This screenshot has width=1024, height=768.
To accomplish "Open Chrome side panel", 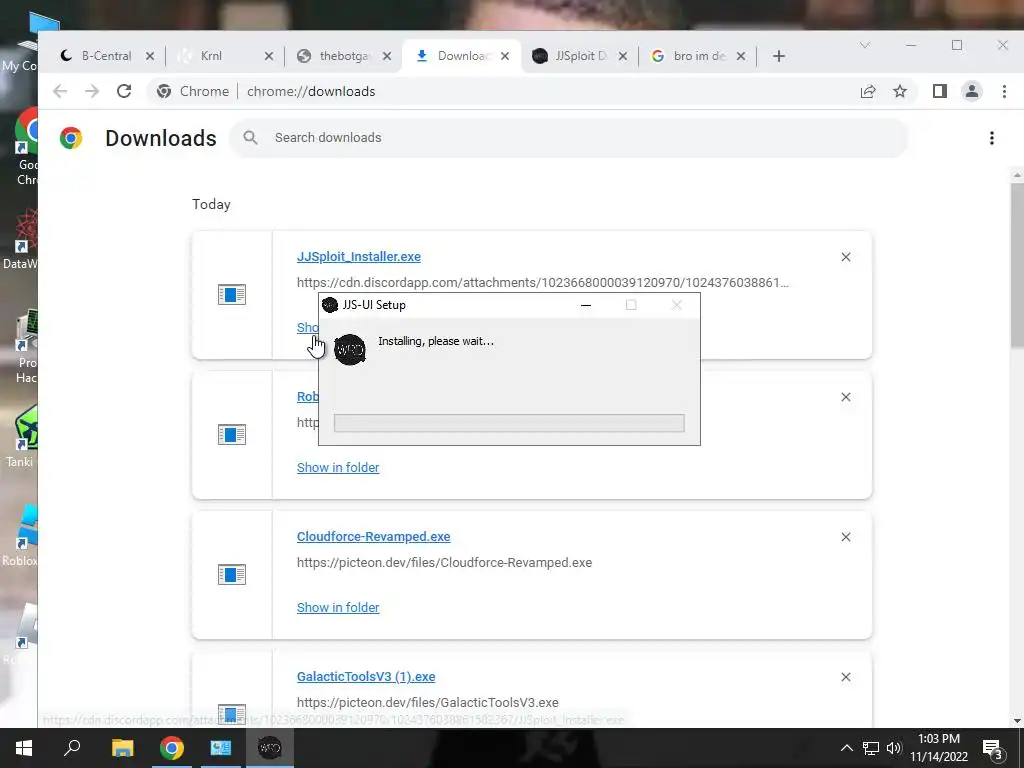I will pyautogui.click(x=940, y=91).
